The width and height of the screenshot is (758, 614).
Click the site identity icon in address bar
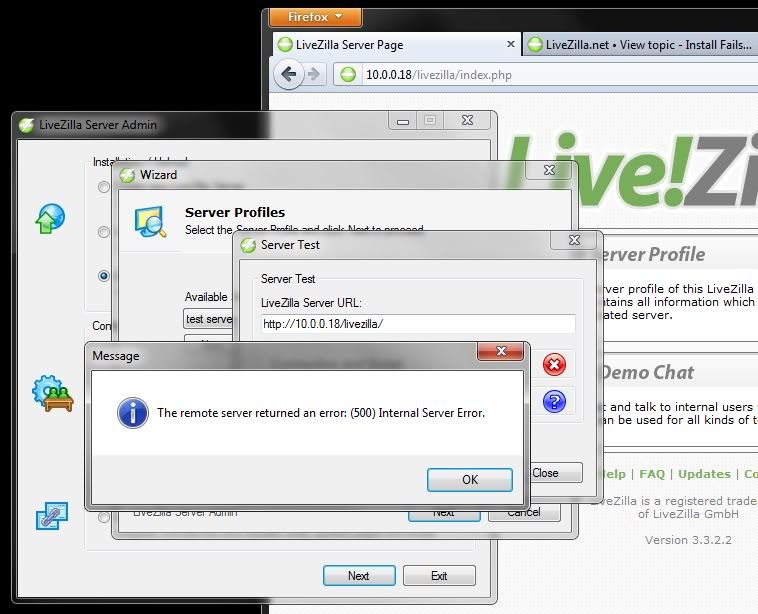click(348, 74)
